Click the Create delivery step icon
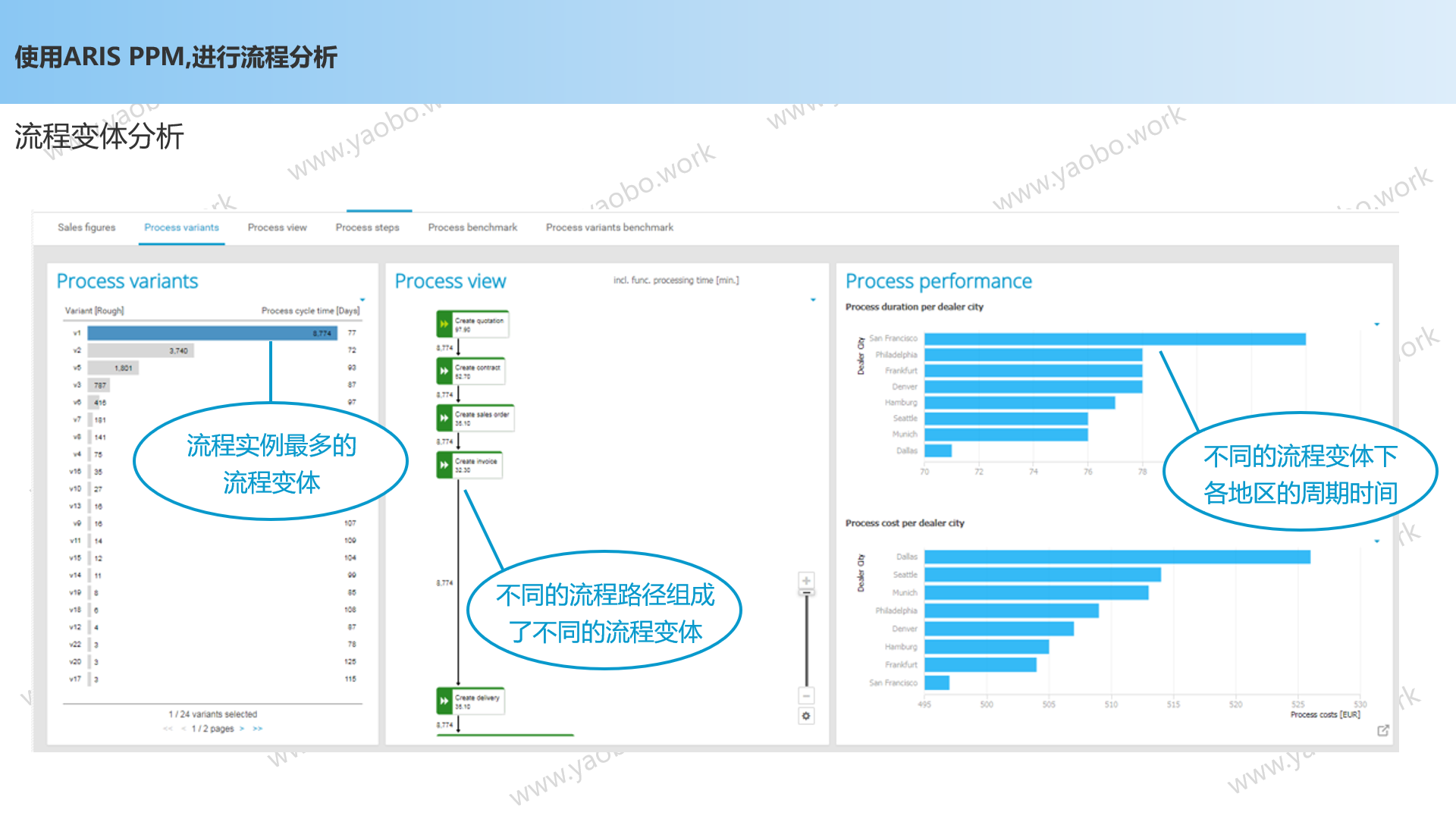This screenshot has height=819, width=1456. (x=444, y=701)
